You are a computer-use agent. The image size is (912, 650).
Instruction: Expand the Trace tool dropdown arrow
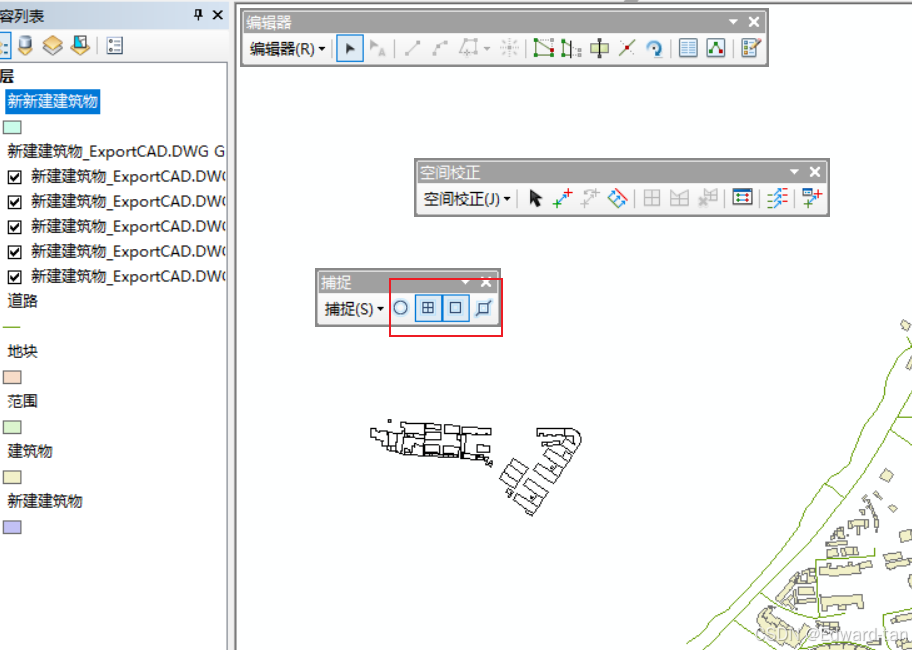click(487, 49)
